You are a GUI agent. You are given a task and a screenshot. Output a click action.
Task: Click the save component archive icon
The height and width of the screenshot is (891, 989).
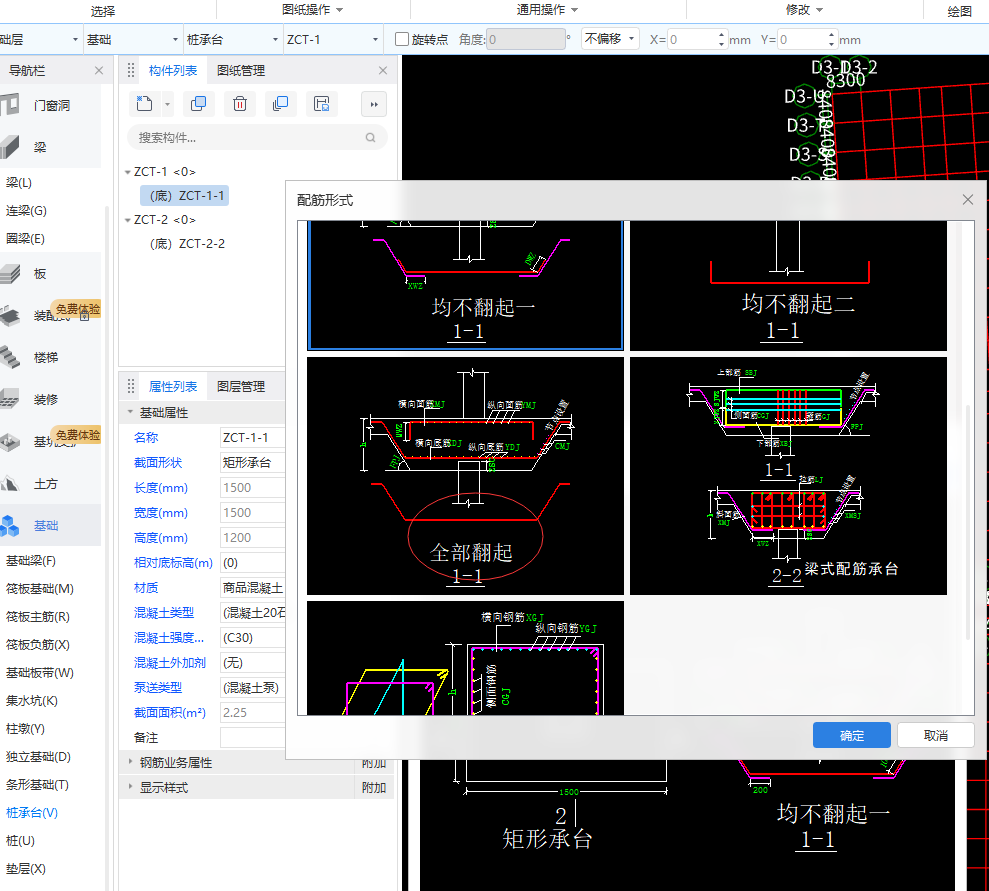[322, 104]
